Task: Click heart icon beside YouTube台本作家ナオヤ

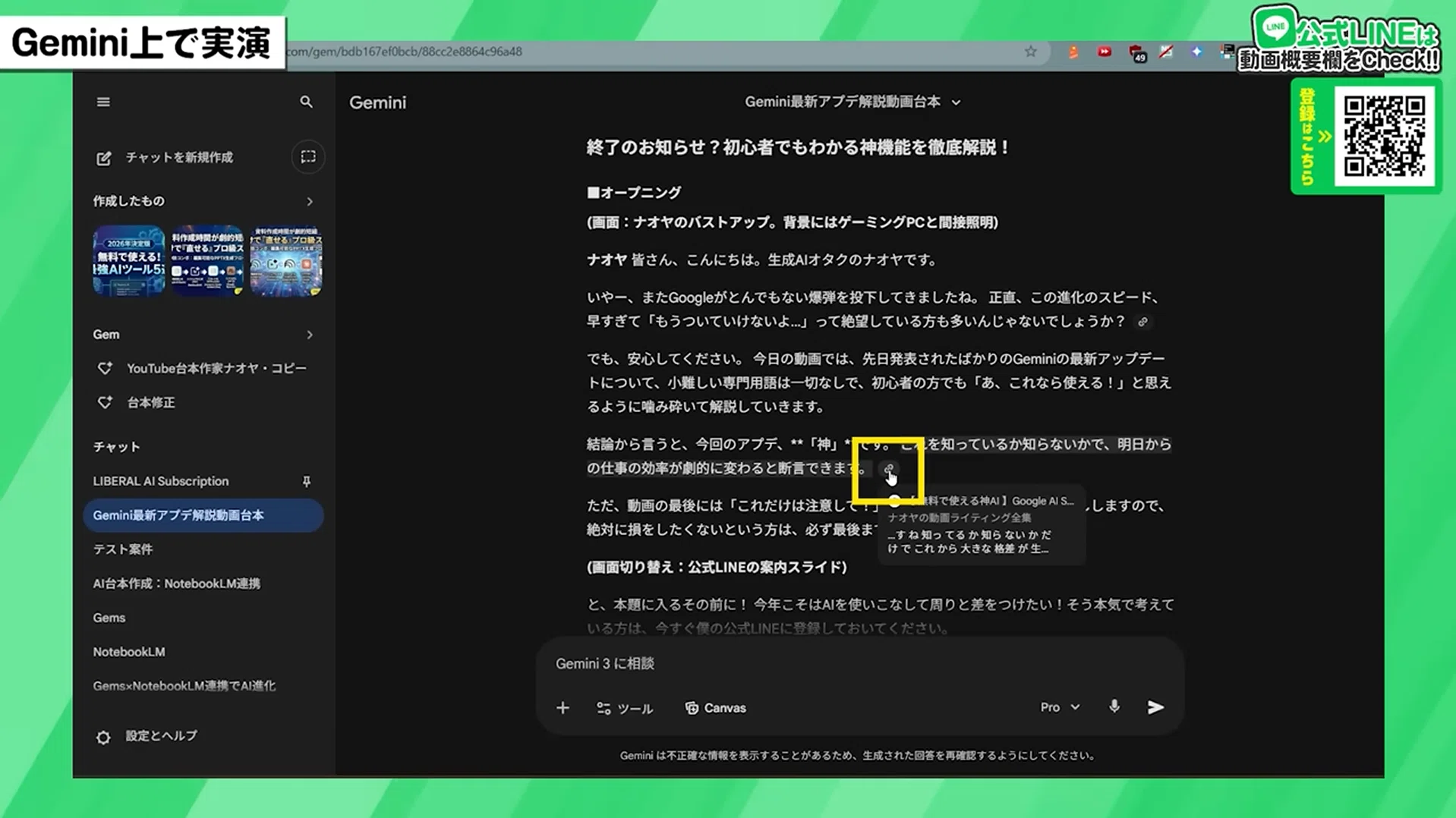Action: coord(105,368)
